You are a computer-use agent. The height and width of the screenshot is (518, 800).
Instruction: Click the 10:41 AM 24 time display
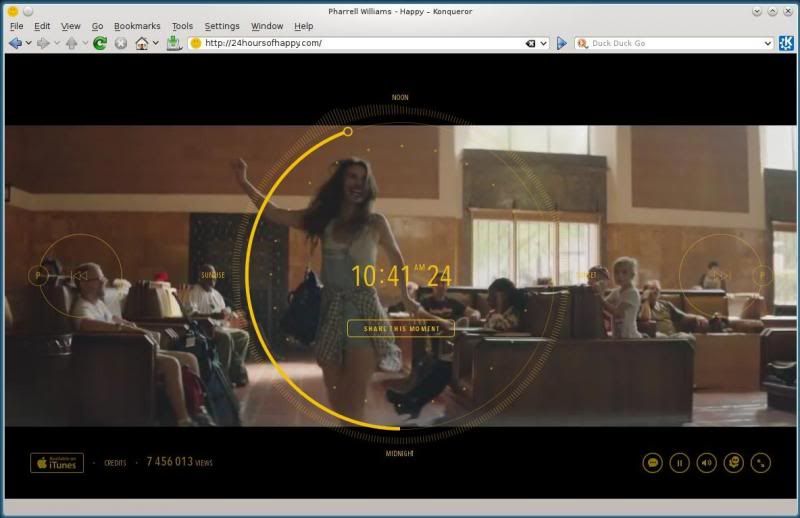pyautogui.click(x=402, y=276)
